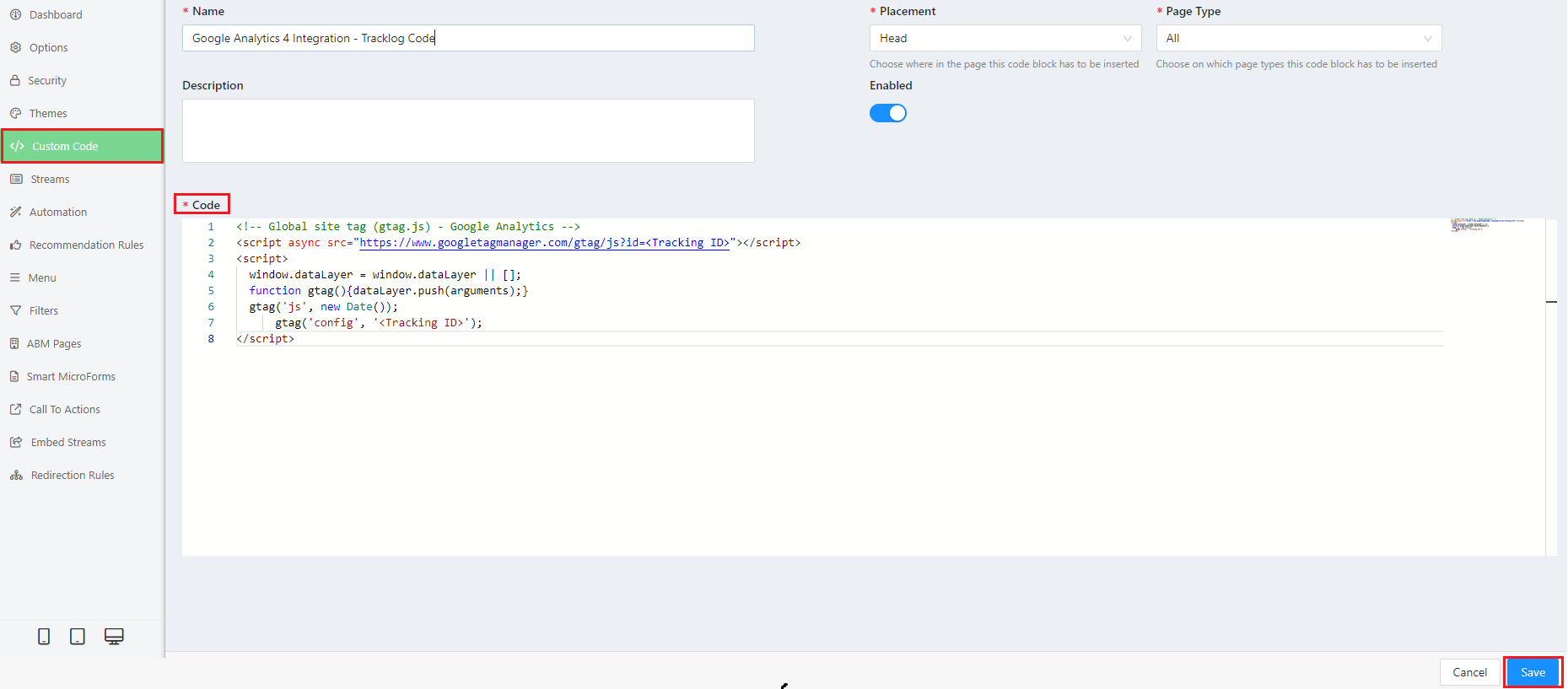Switch to tablet preview icon
Viewport: 1568px width, 689px height.
point(78,637)
